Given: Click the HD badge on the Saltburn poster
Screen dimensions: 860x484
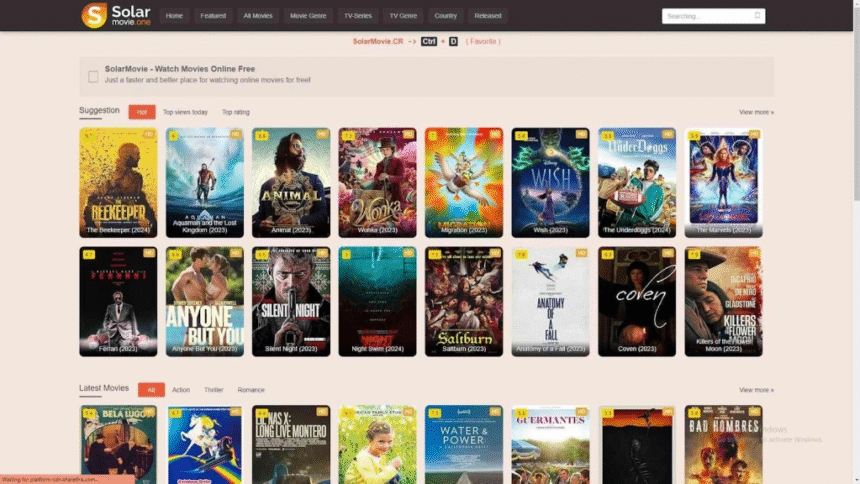Looking at the screenshot, I should 496,254.
